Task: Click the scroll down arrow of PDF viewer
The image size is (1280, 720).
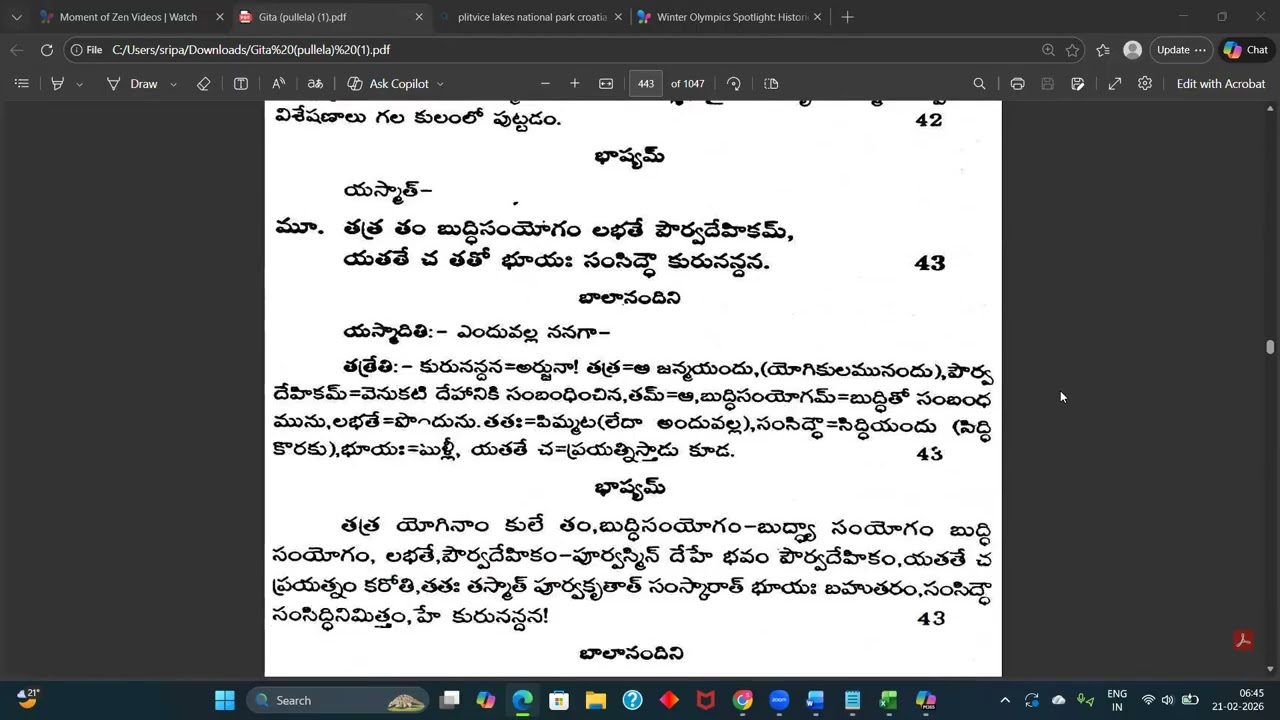Action: [x=1270, y=669]
